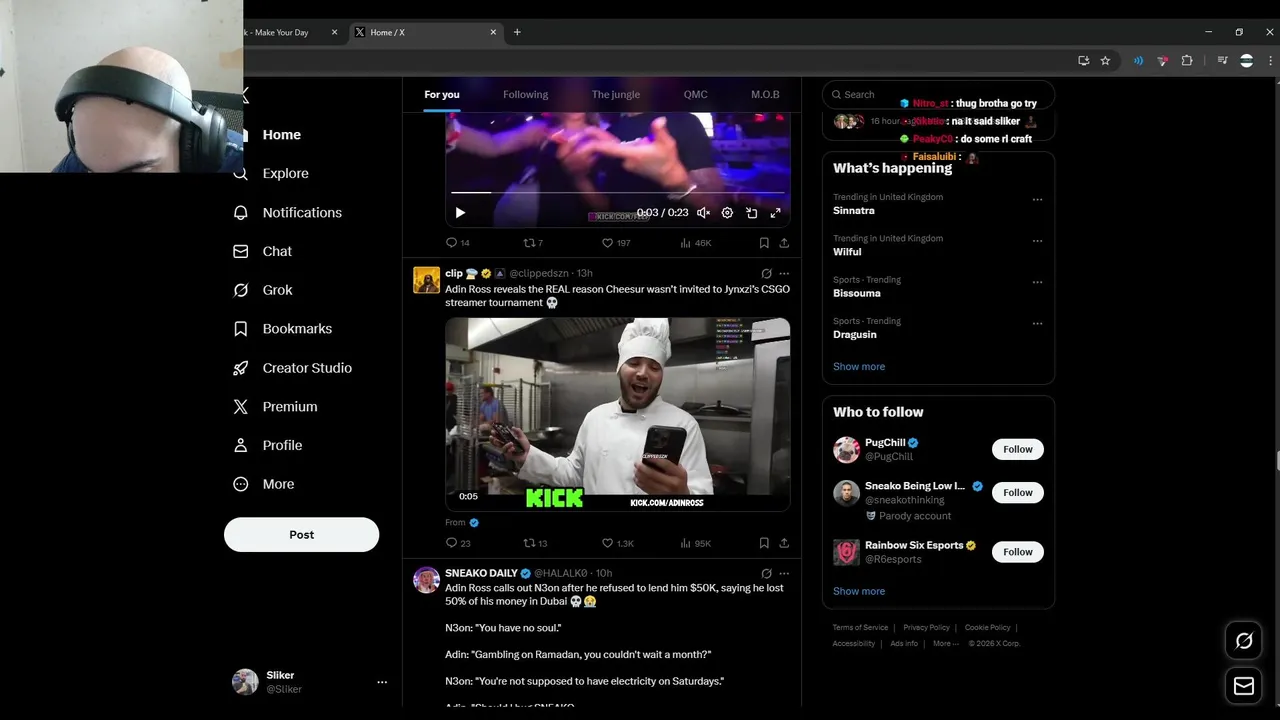Open Creator Studio rocket icon

[x=240, y=368]
